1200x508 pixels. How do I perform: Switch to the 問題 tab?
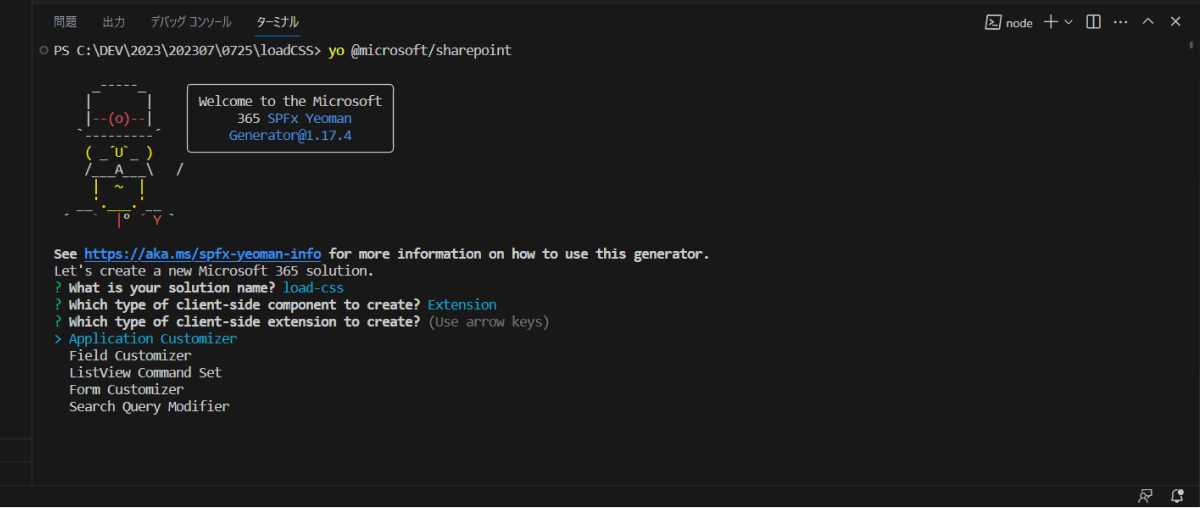[x=65, y=22]
